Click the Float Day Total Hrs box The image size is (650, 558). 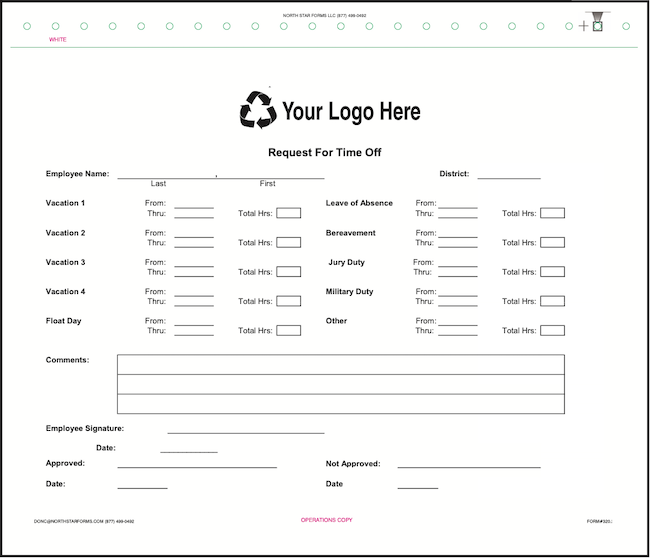click(289, 330)
